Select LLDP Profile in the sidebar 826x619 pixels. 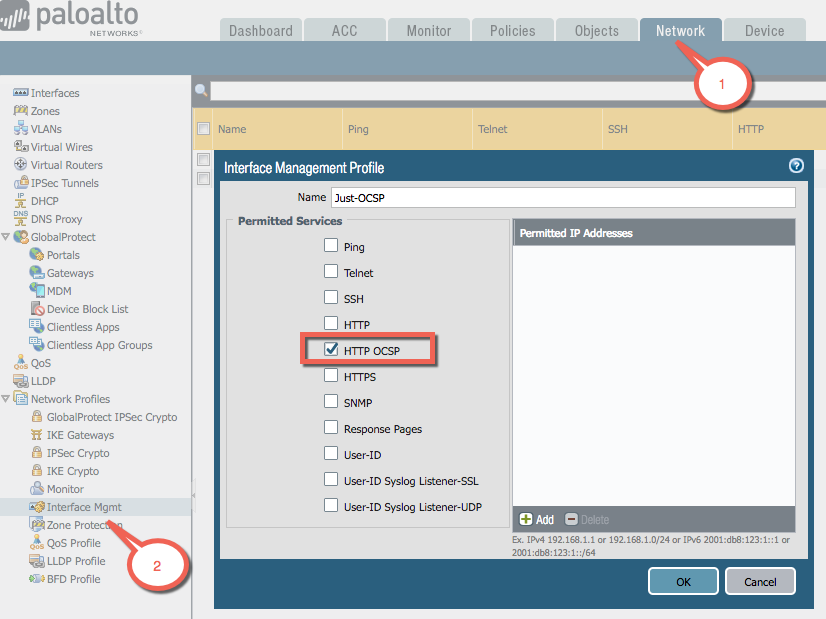(x=76, y=561)
